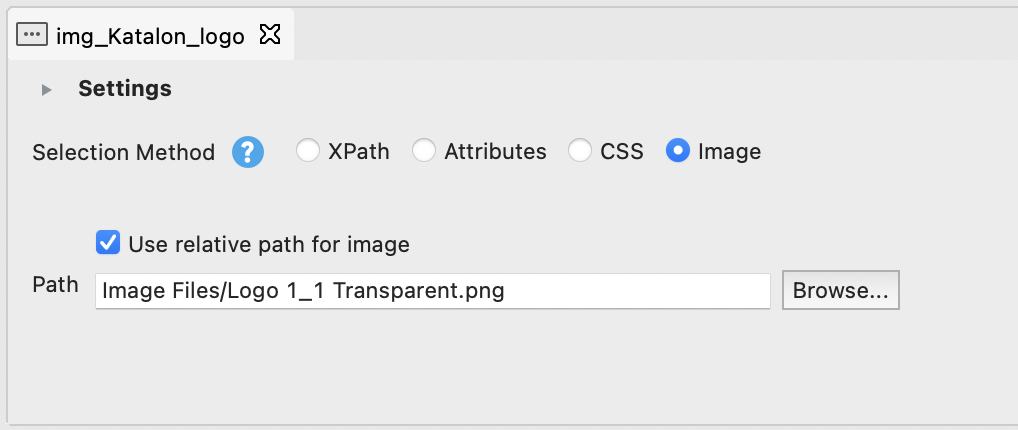Select the XPath radio button circle
Image resolution: width=1018 pixels, height=430 pixels.
click(x=308, y=151)
